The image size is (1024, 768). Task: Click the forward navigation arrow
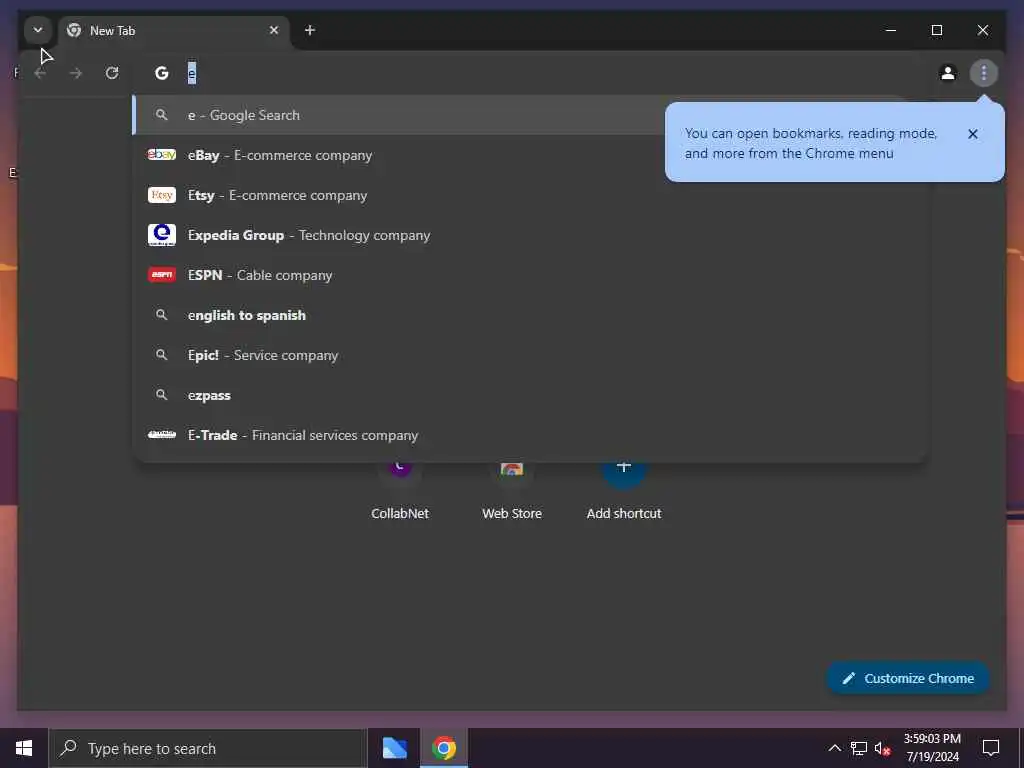[x=76, y=73]
